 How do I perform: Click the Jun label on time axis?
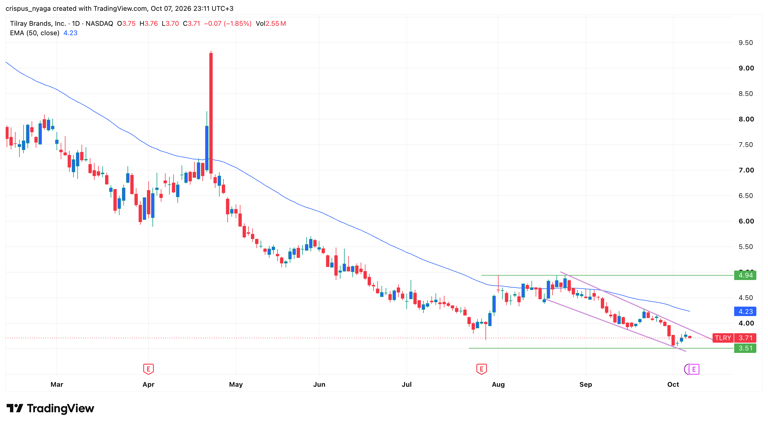point(319,384)
